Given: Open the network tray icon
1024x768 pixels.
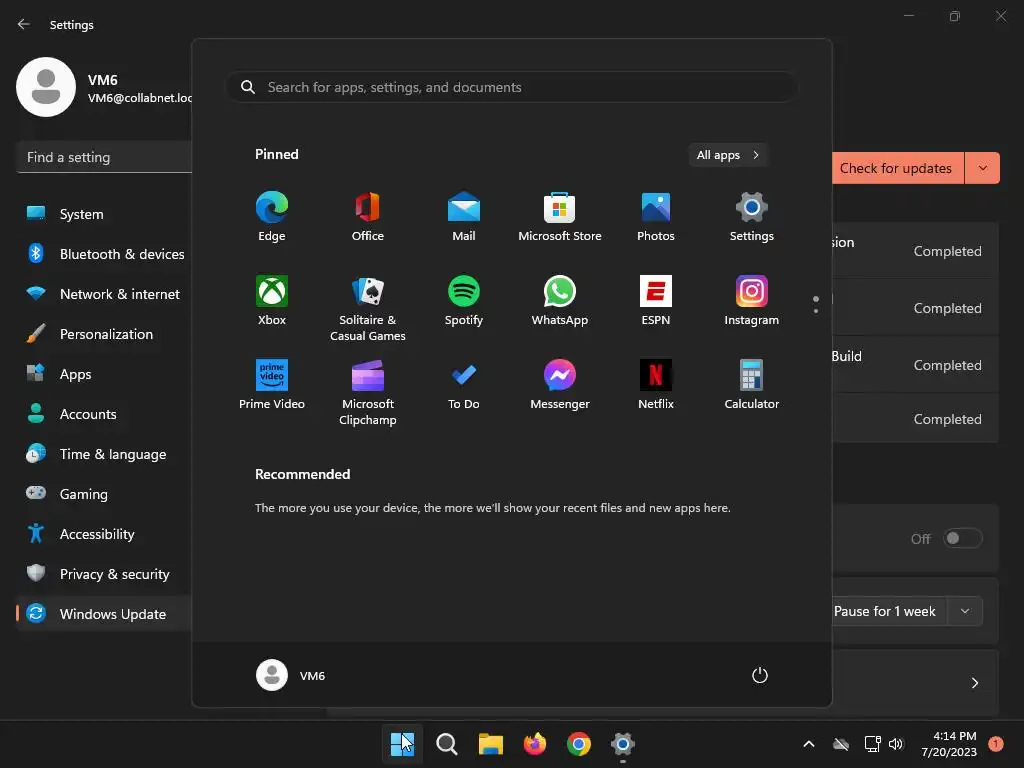Looking at the screenshot, I should pos(872,744).
